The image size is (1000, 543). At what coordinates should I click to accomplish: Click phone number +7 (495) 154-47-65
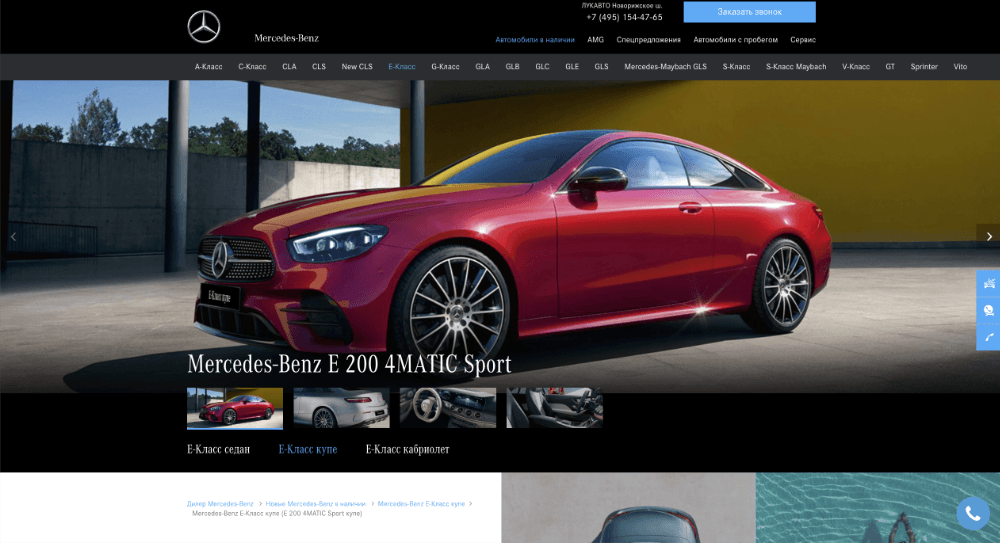pos(624,17)
